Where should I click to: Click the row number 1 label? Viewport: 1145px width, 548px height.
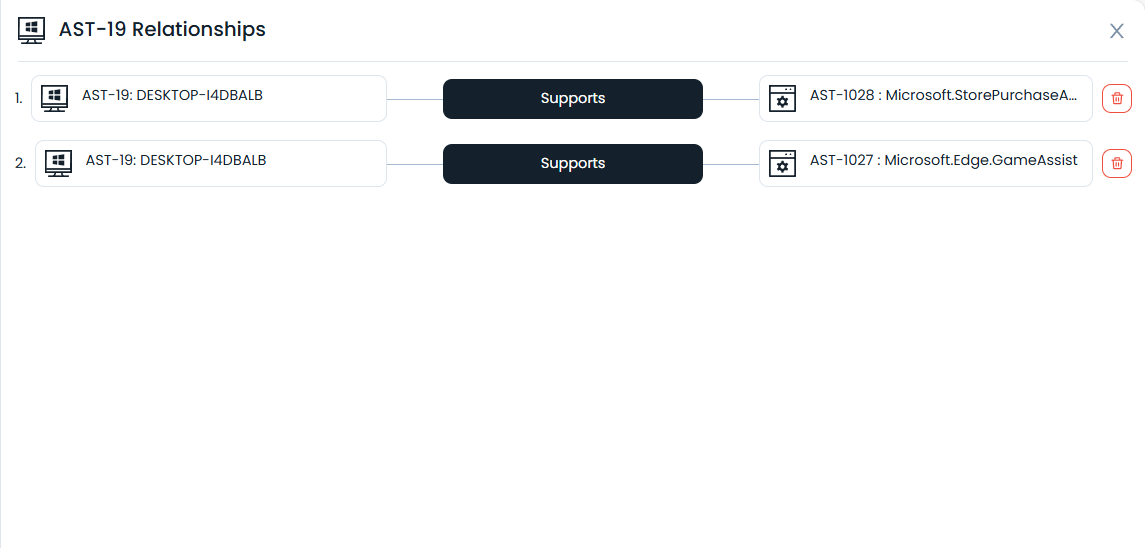19,98
